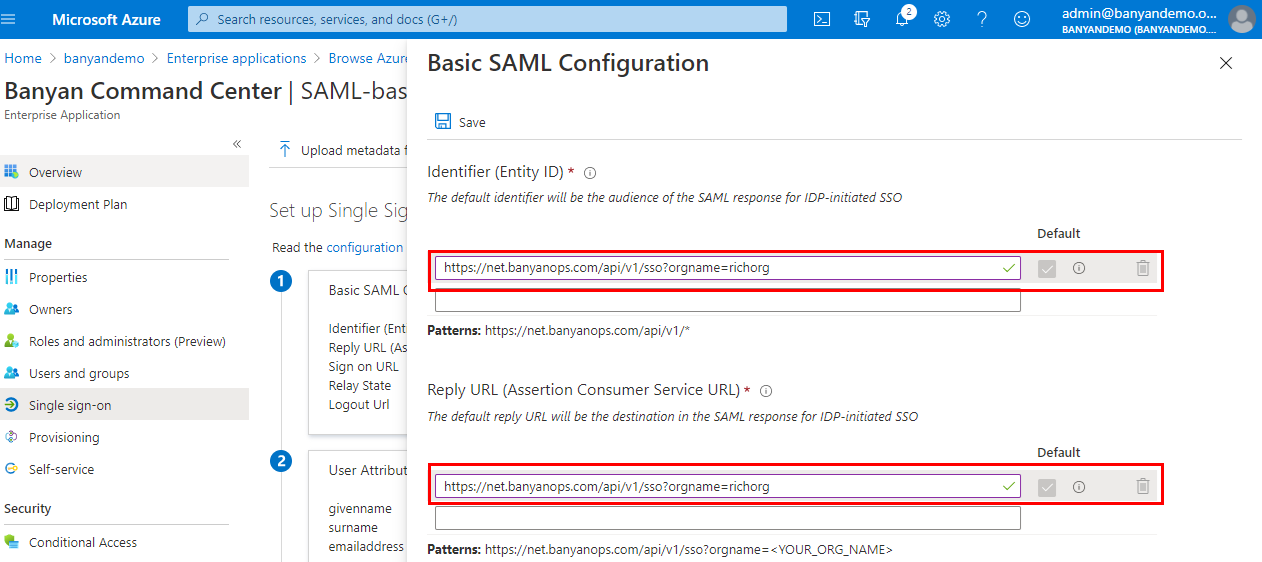The width and height of the screenshot is (1262, 562).
Task: Click the Save button
Action: click(461, 122)
